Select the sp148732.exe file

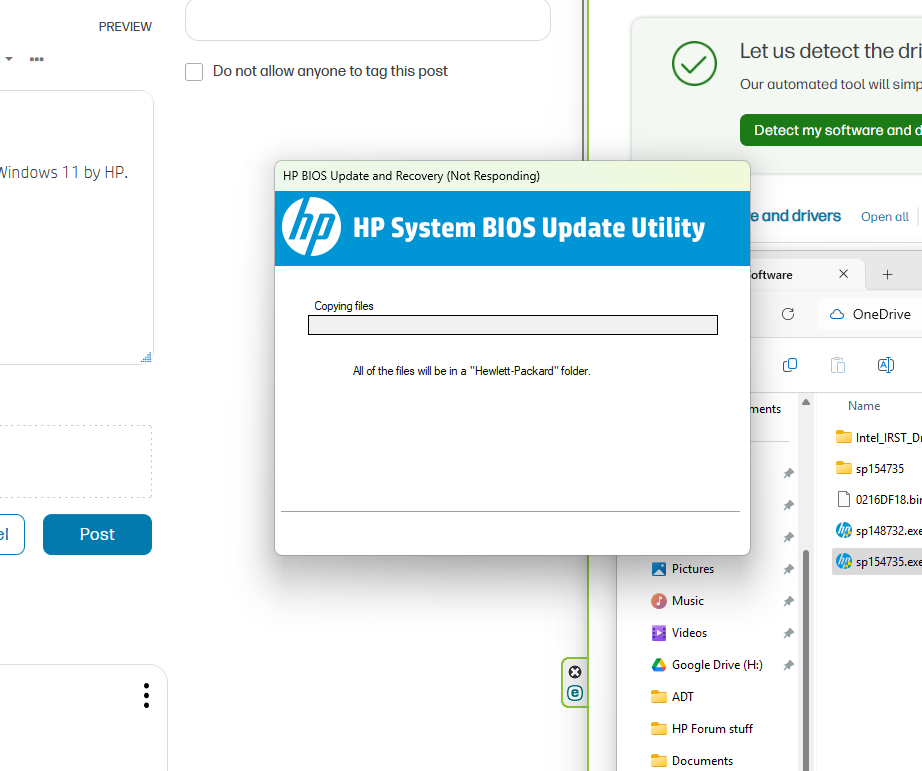pyautogui.click(x=878, y=530)
